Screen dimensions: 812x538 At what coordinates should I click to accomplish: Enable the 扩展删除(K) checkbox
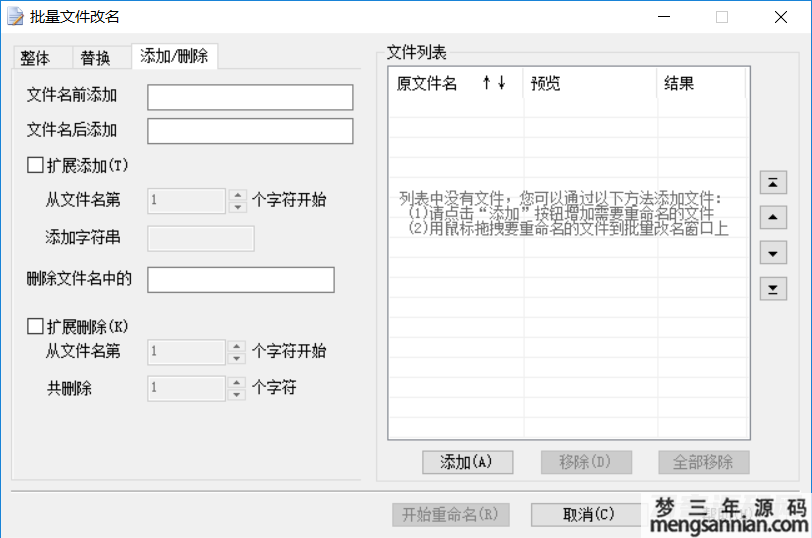(x=35, y=326)
